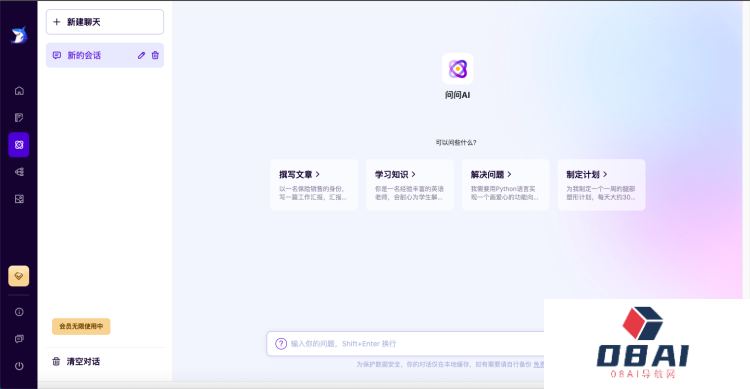This screenshot has width=750, height=389.
Task: Select the AI chat atom icon in sidebar
Action: 19,144
